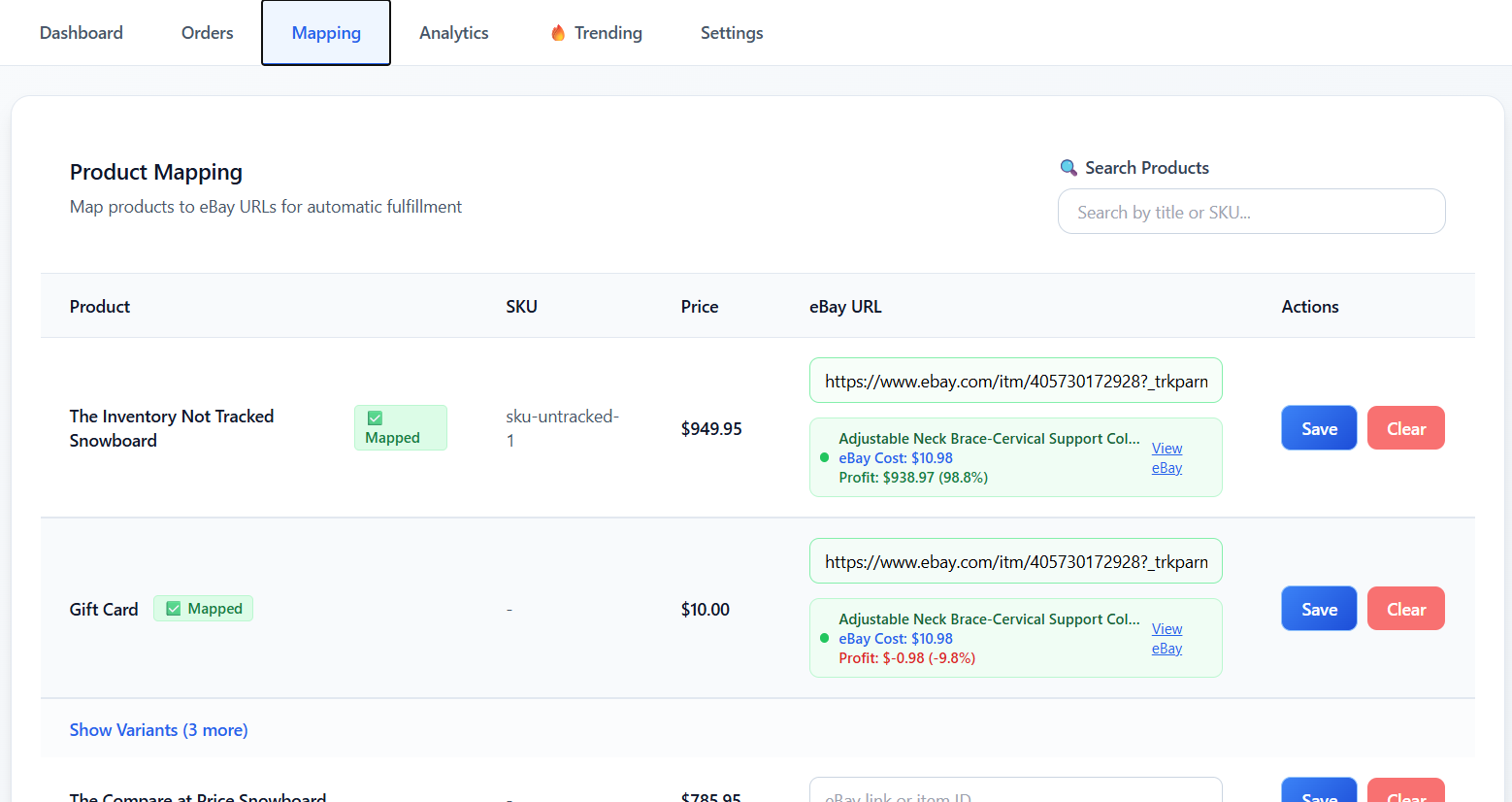Viewport: 1512px width, 802px height.
Task: Click the green checkmark on Snowboard Mapped badge
Action: (x=376, y=418)
